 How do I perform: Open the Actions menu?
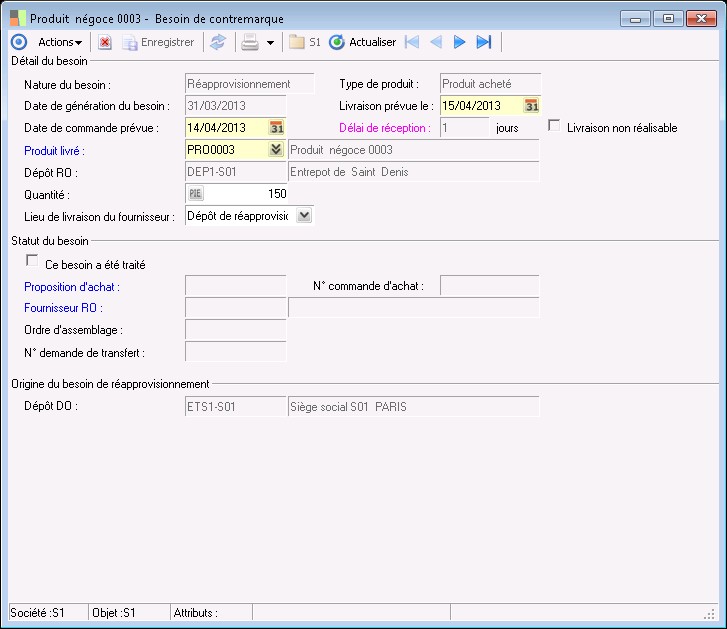tap(59, 42)
